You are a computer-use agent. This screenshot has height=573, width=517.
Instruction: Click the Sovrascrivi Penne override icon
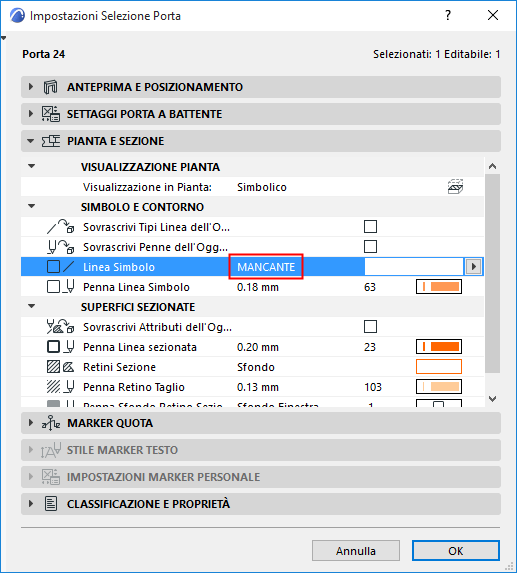(x=61, y=247)
